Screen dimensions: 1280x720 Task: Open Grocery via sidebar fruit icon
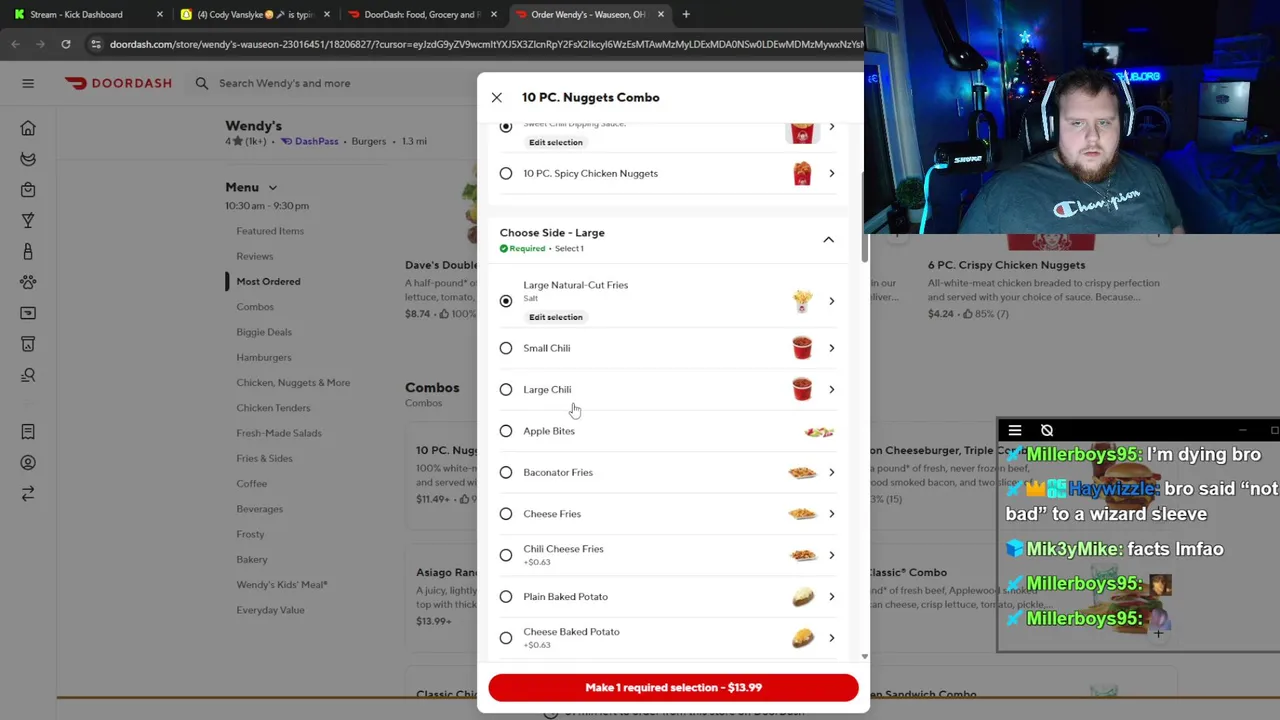point(28,159)
